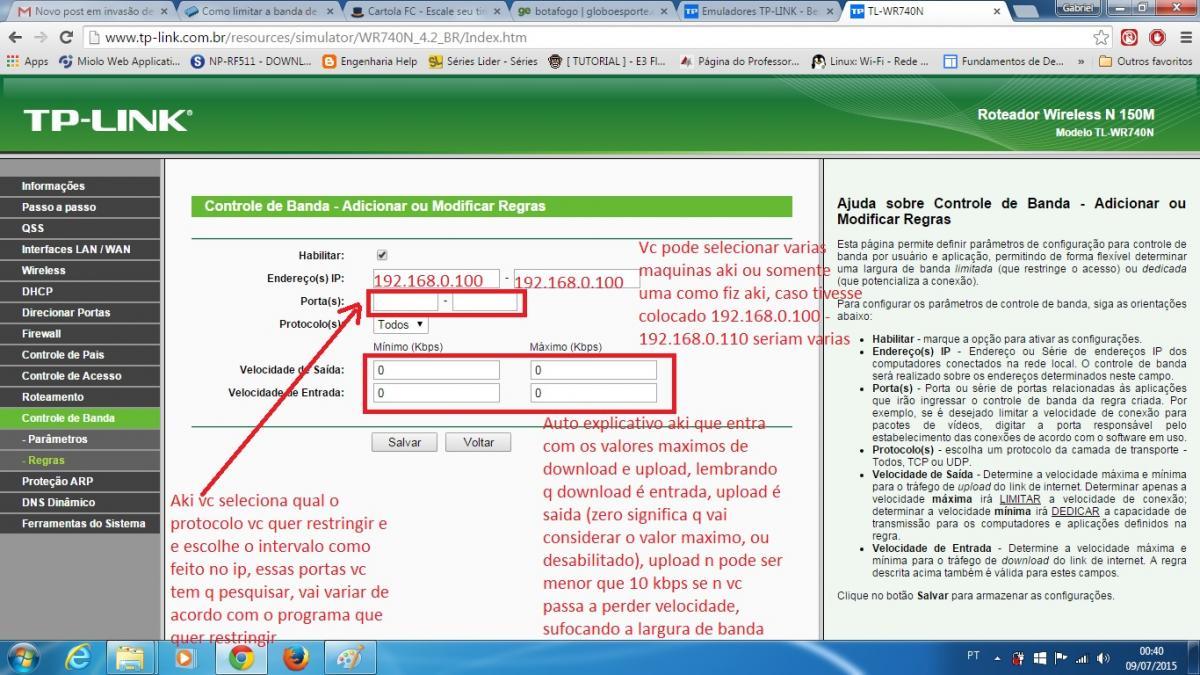1200x675 pixels.
Task: Click the browser Back arrow
Action: pos(15,37)
